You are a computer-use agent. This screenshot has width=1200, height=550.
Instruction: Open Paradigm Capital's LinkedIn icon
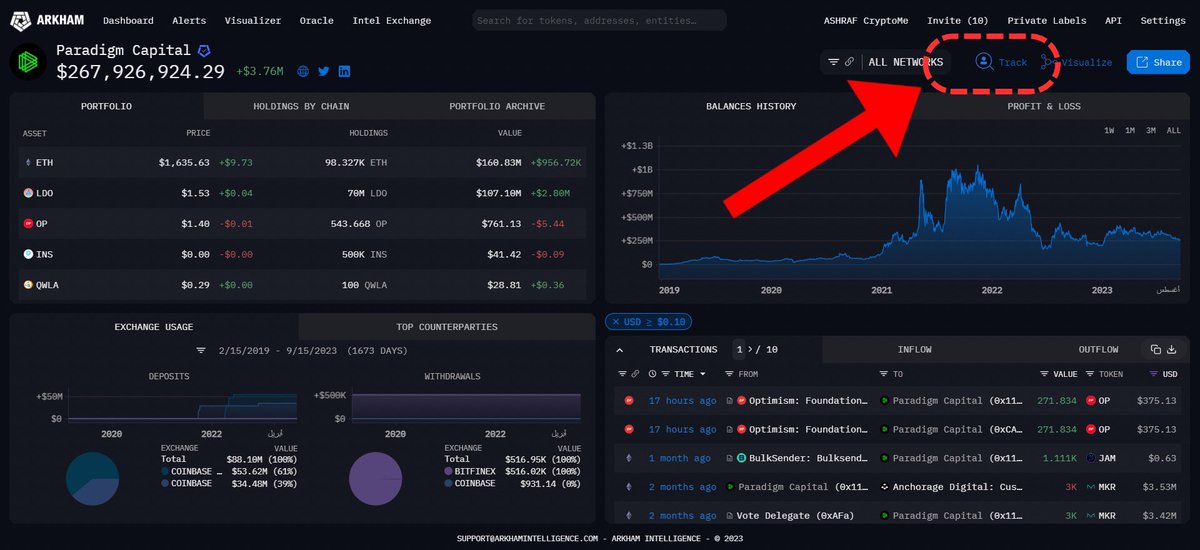[344, 71]
